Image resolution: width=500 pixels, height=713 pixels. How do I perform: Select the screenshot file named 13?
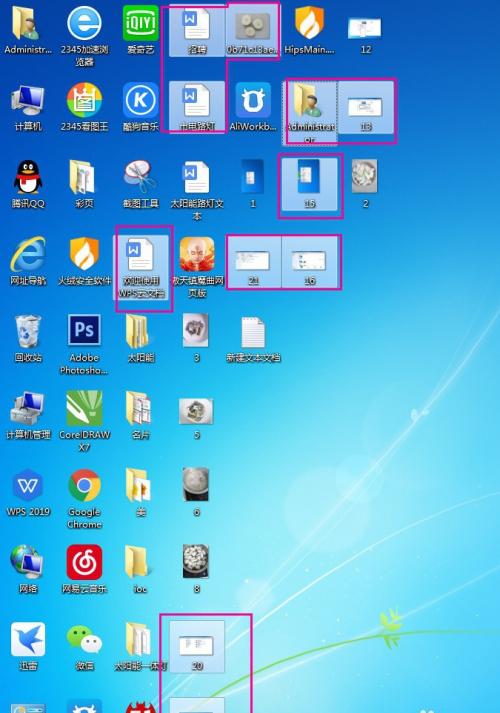pos(366,107)
